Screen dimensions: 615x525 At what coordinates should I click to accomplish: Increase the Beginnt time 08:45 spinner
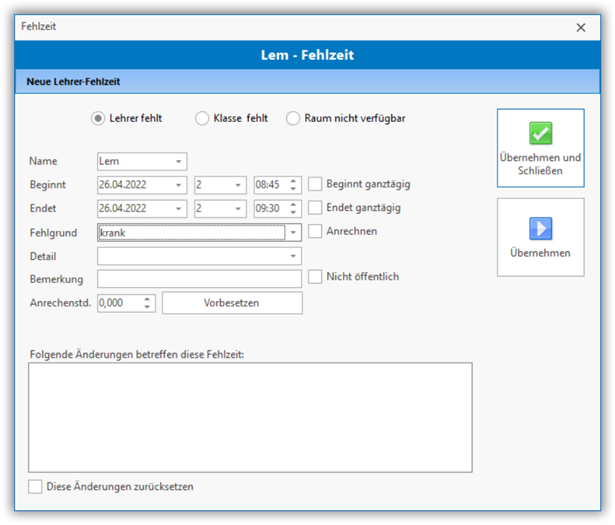pos(293,181)
